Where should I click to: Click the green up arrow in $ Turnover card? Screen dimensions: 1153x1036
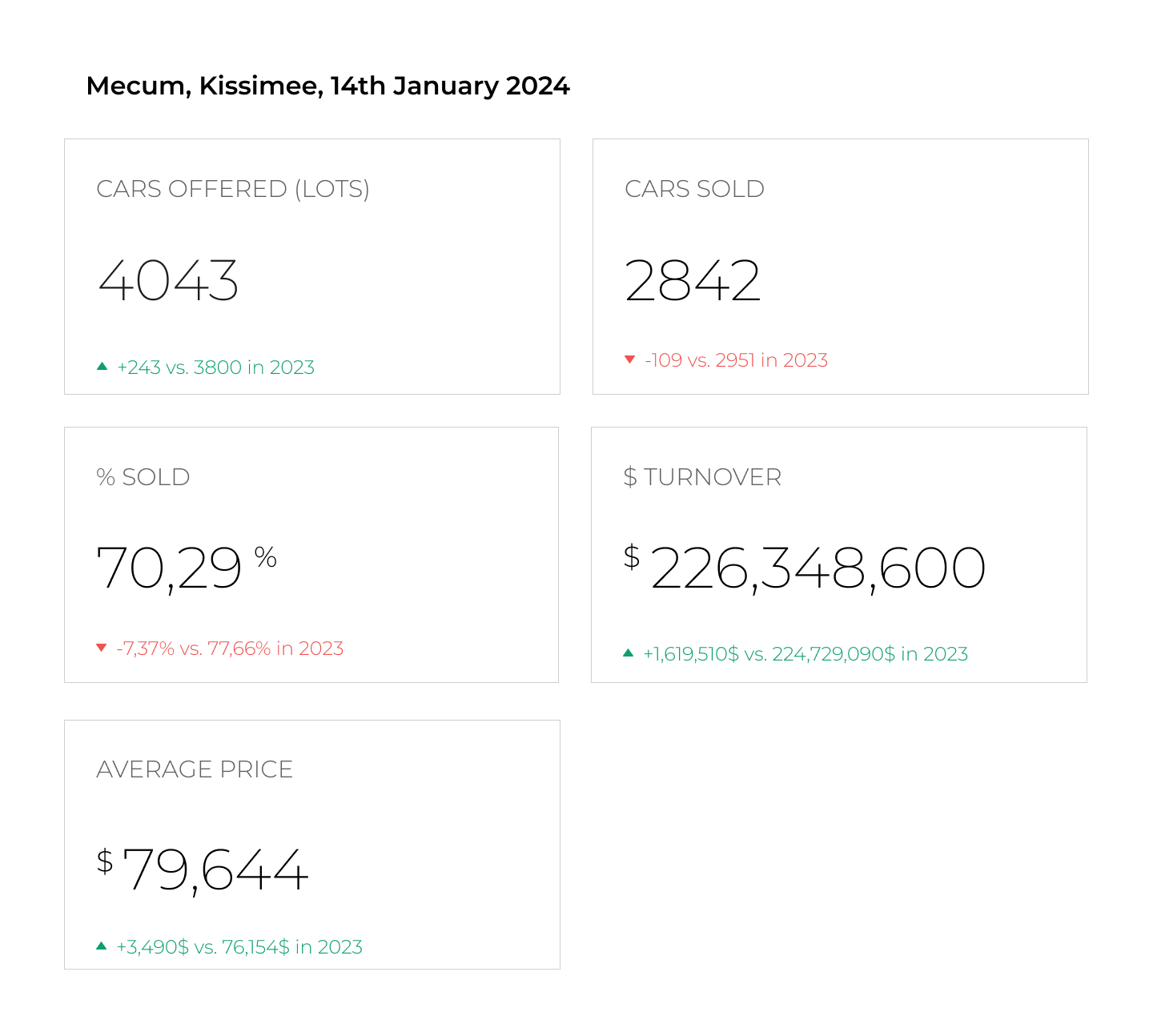coord(629,653)
